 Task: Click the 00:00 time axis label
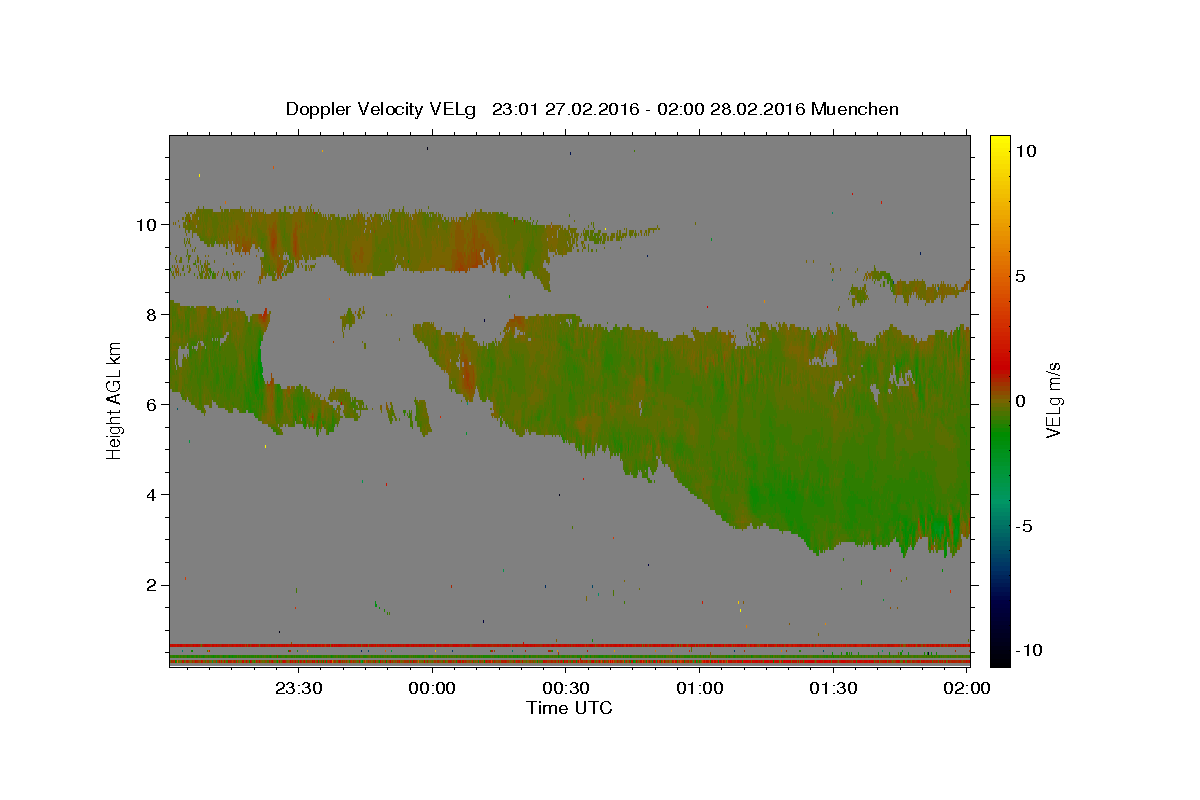point(433,688)
